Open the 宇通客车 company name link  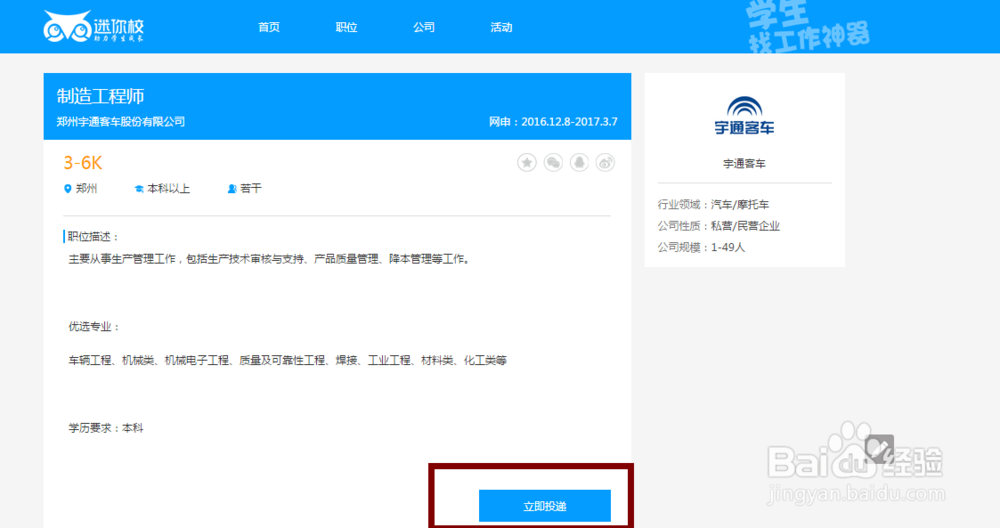coord(744,163)
